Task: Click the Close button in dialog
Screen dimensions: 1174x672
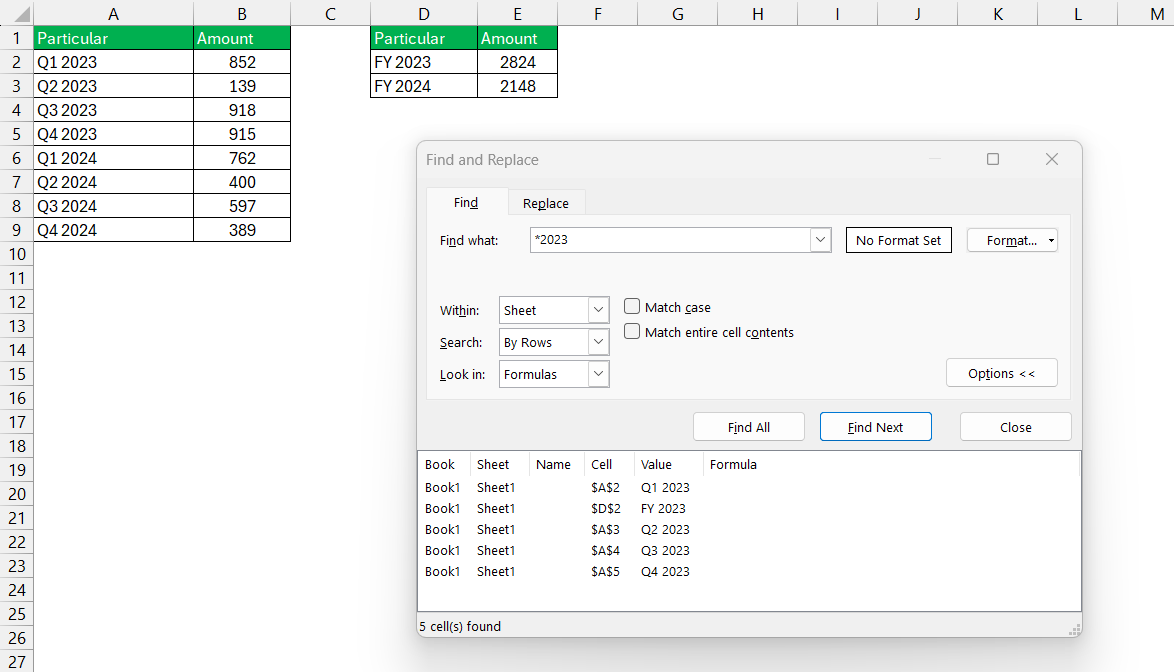Action: pyautogui.click(x=1015, y=427)
